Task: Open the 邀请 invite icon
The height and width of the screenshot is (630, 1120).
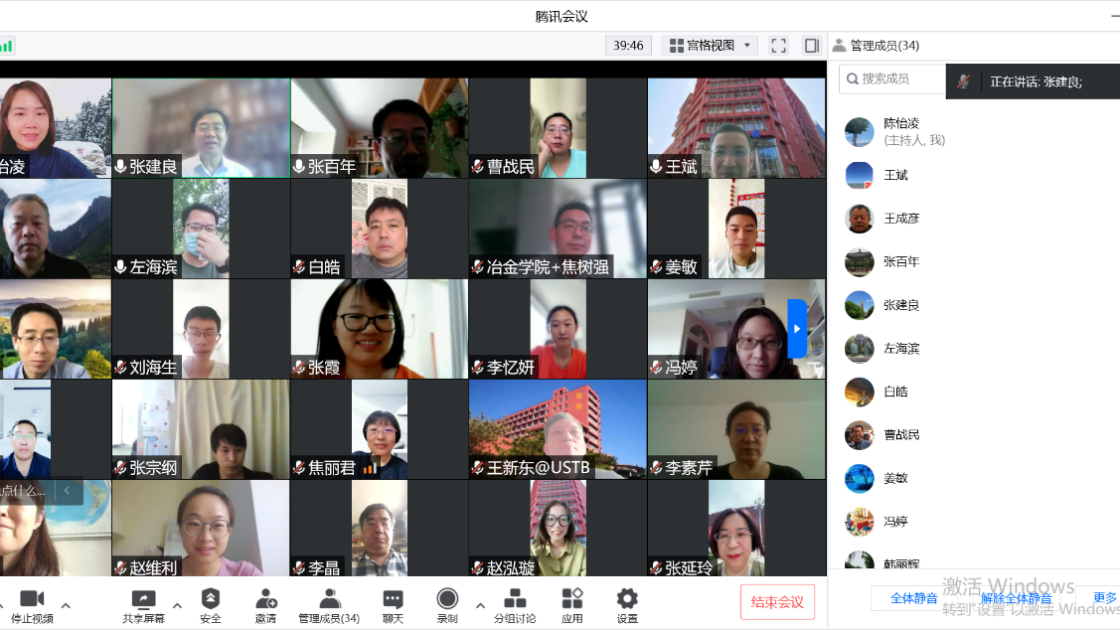Action: tap(266, 604)
